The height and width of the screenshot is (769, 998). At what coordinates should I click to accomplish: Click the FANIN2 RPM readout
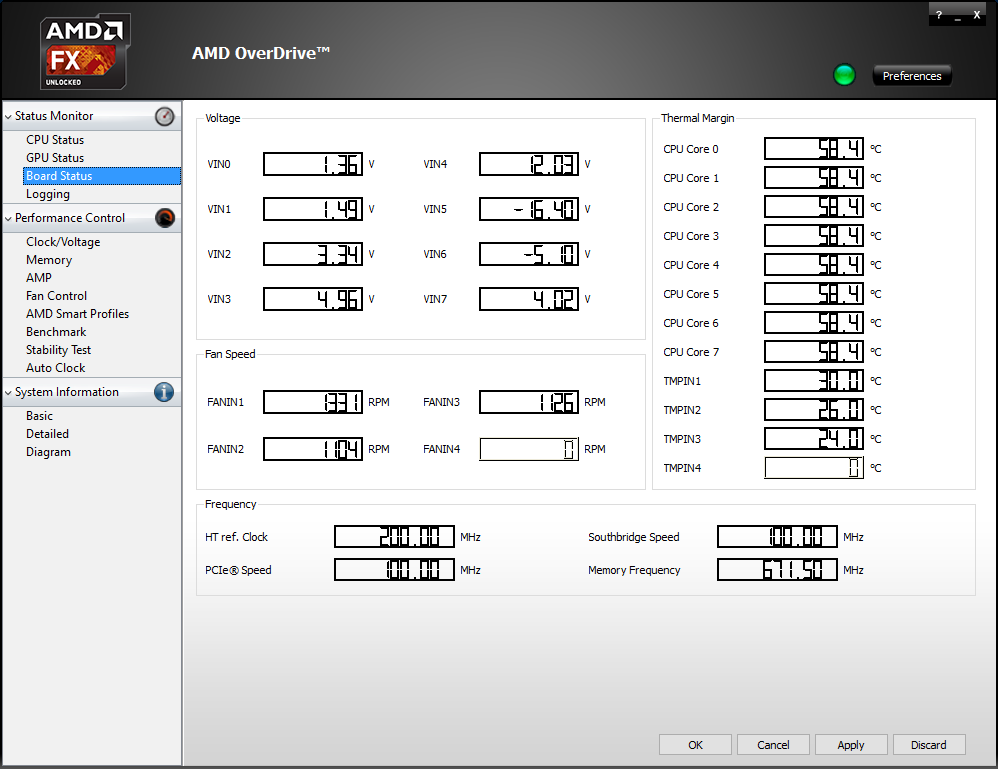[x=313, y=449]
